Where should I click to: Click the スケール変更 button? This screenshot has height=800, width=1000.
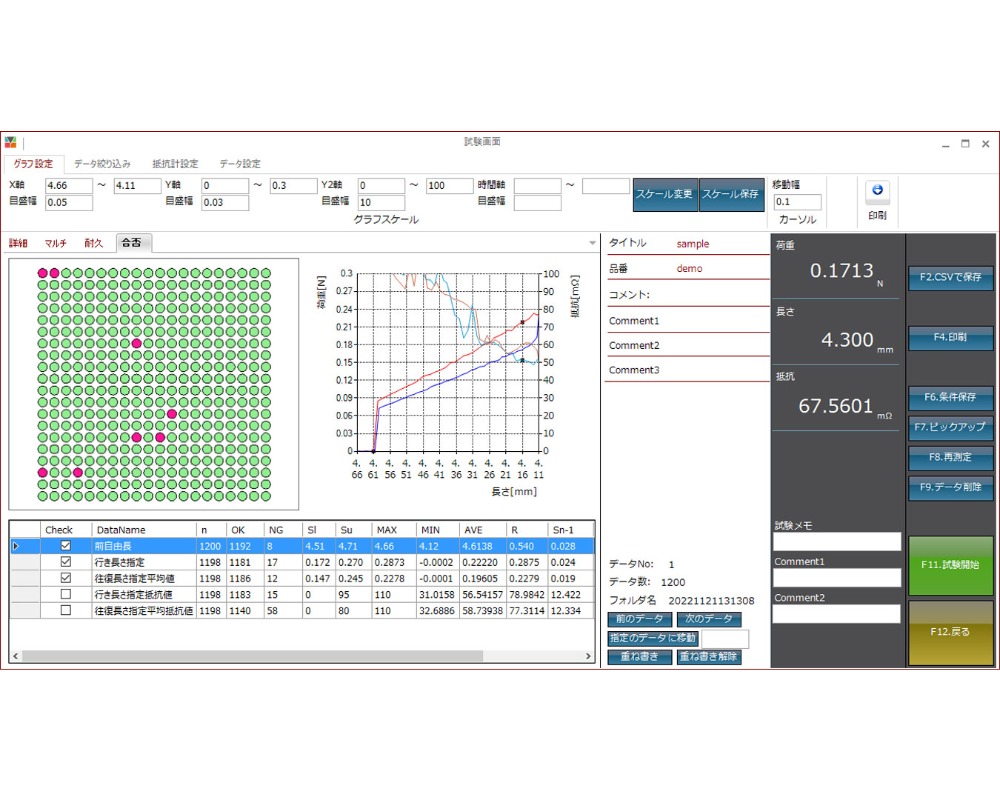pyautogui.click(x=664, y=194)
